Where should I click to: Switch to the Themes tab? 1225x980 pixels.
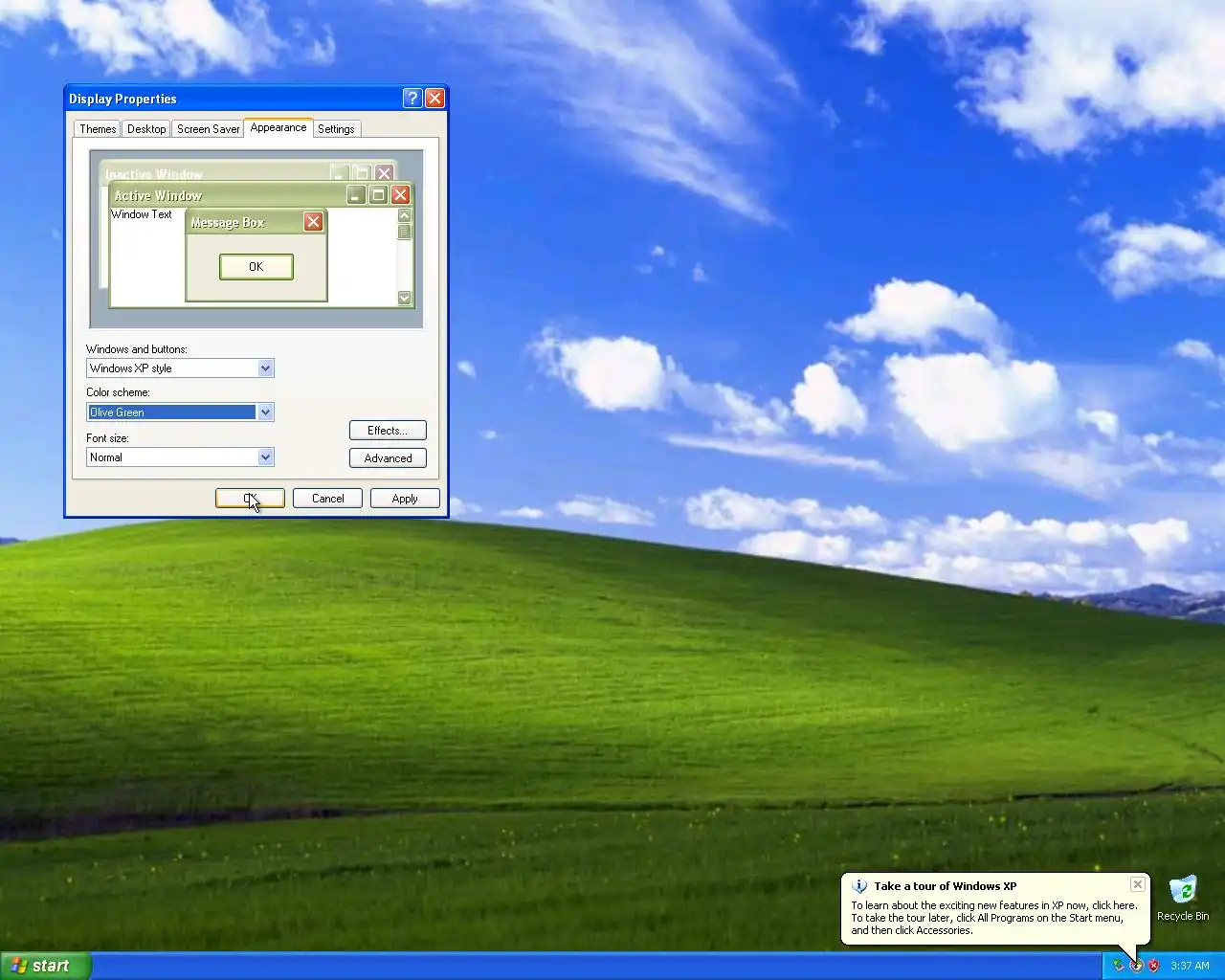[x=98, y=129]
